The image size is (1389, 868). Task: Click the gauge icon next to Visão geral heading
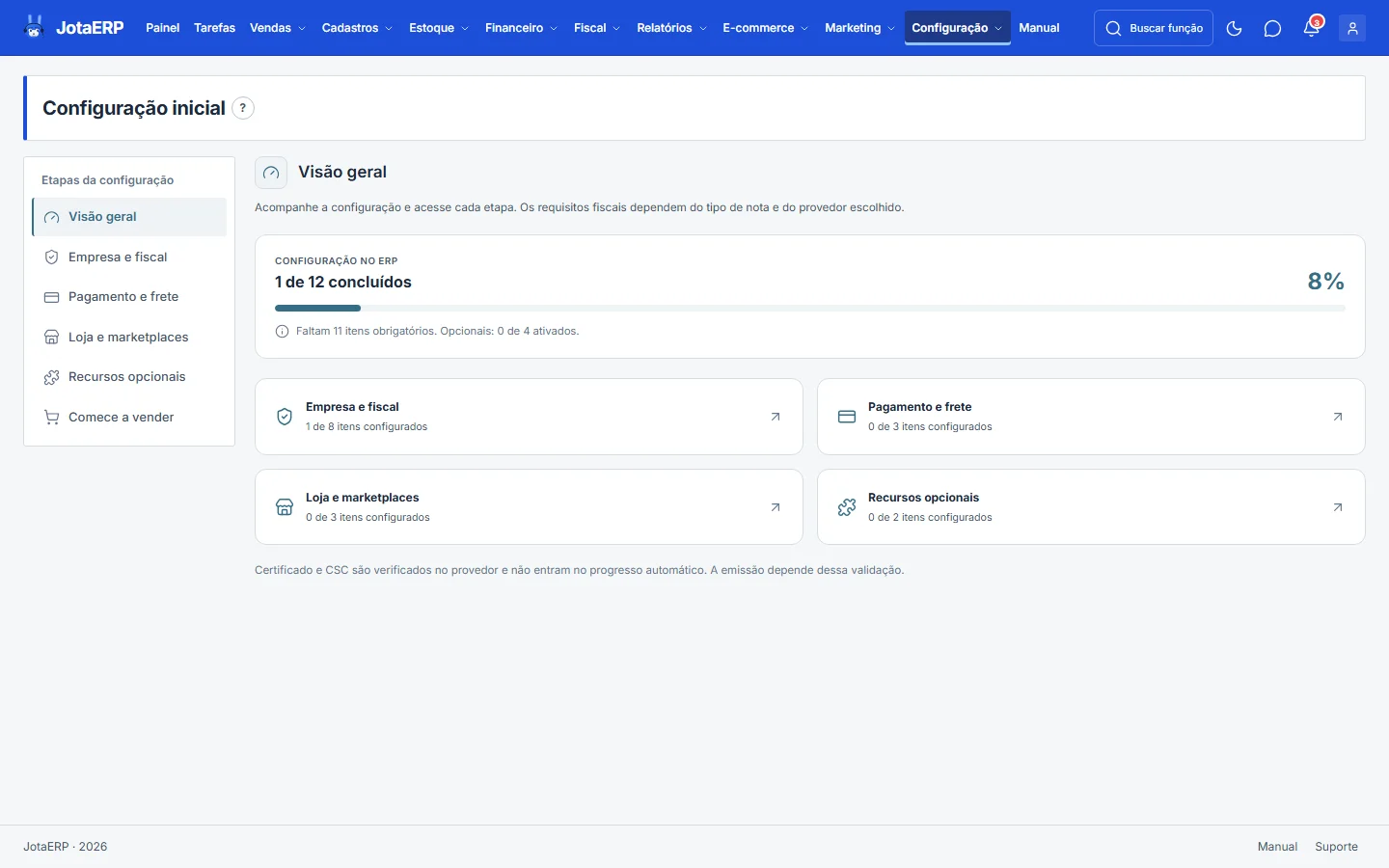pyautogui.click(x=271, y=173)
